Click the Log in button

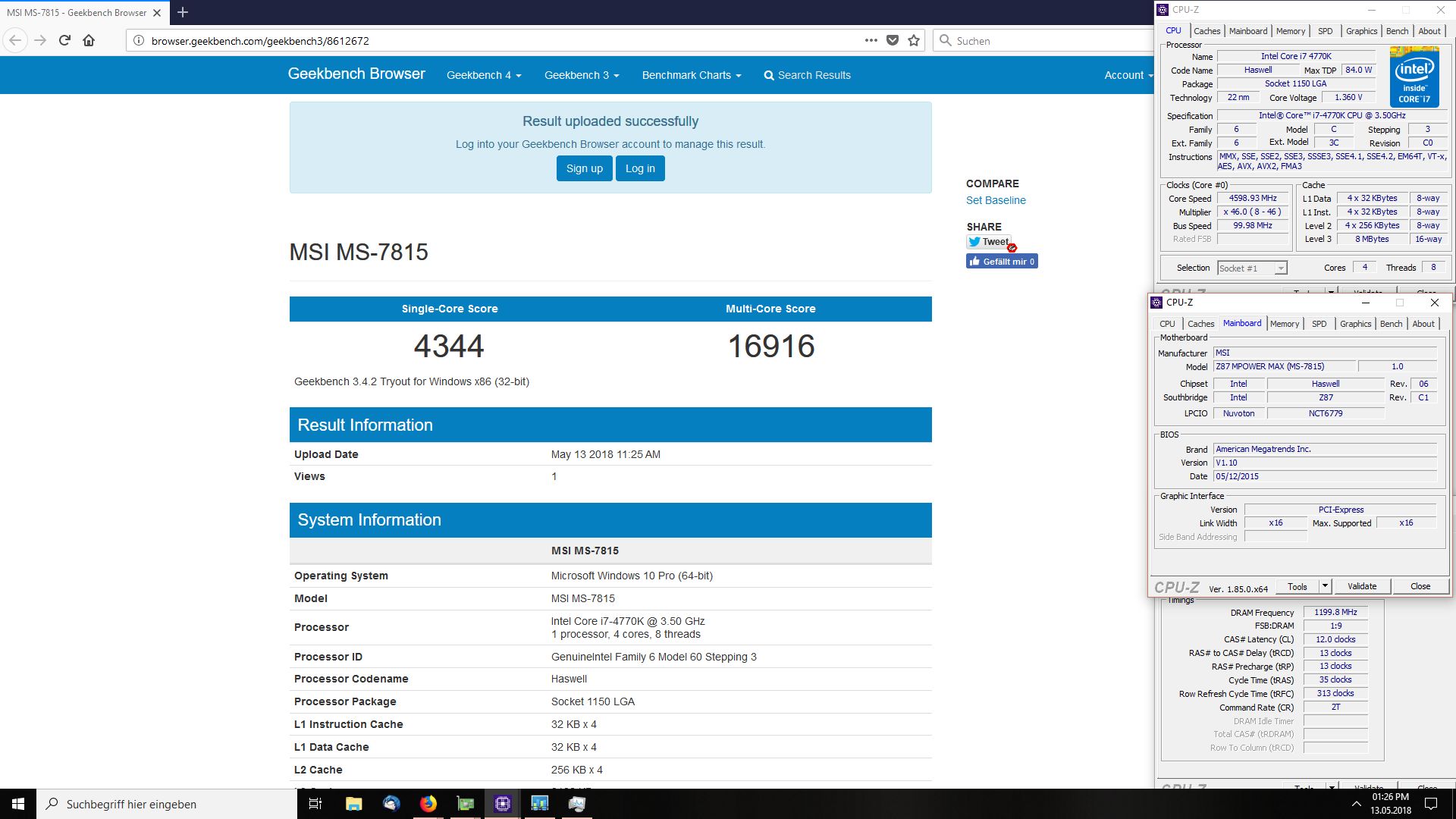pyautogui.click(x=640, y=168)
